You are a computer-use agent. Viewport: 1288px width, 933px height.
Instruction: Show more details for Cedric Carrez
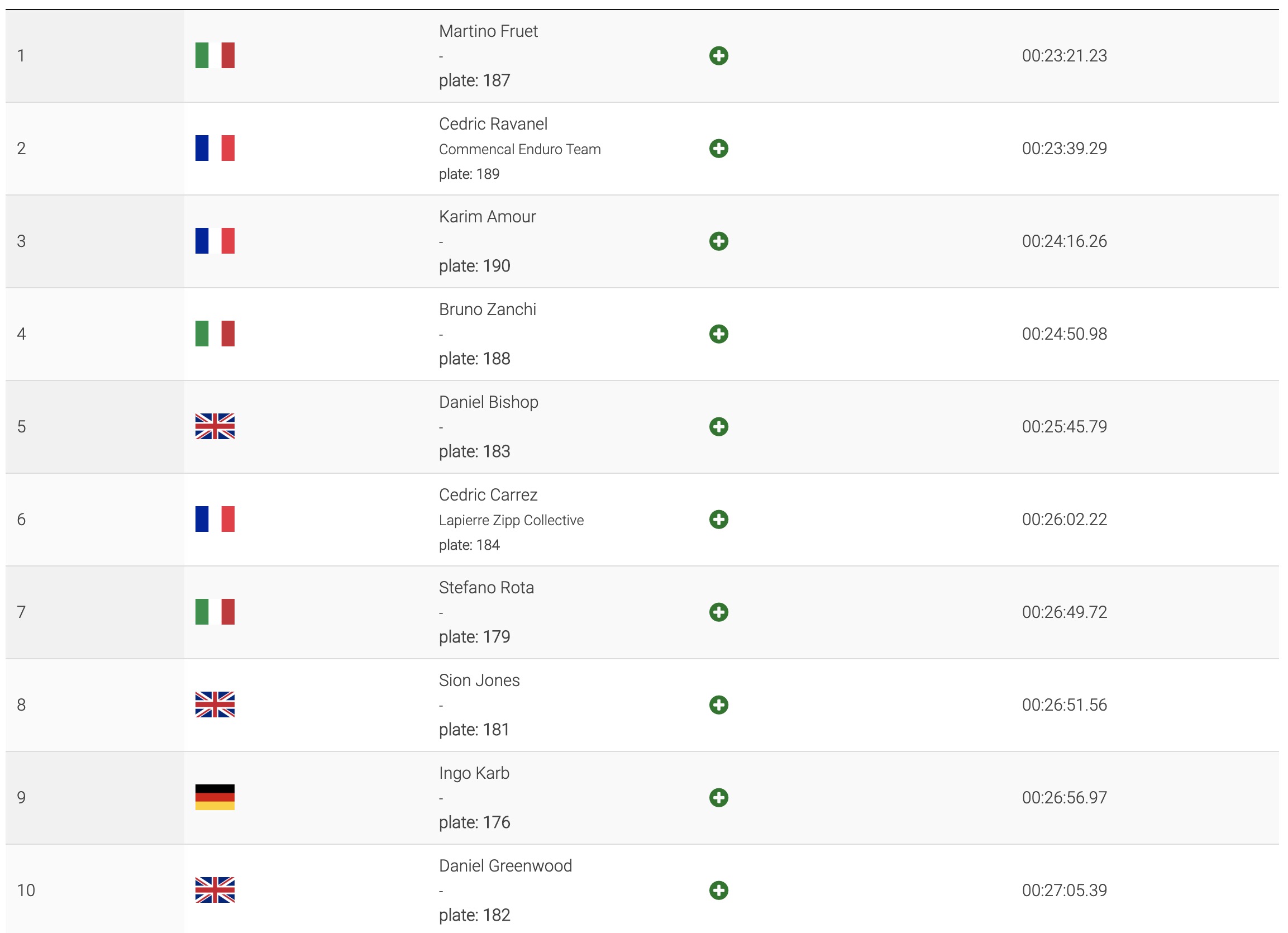718,520
